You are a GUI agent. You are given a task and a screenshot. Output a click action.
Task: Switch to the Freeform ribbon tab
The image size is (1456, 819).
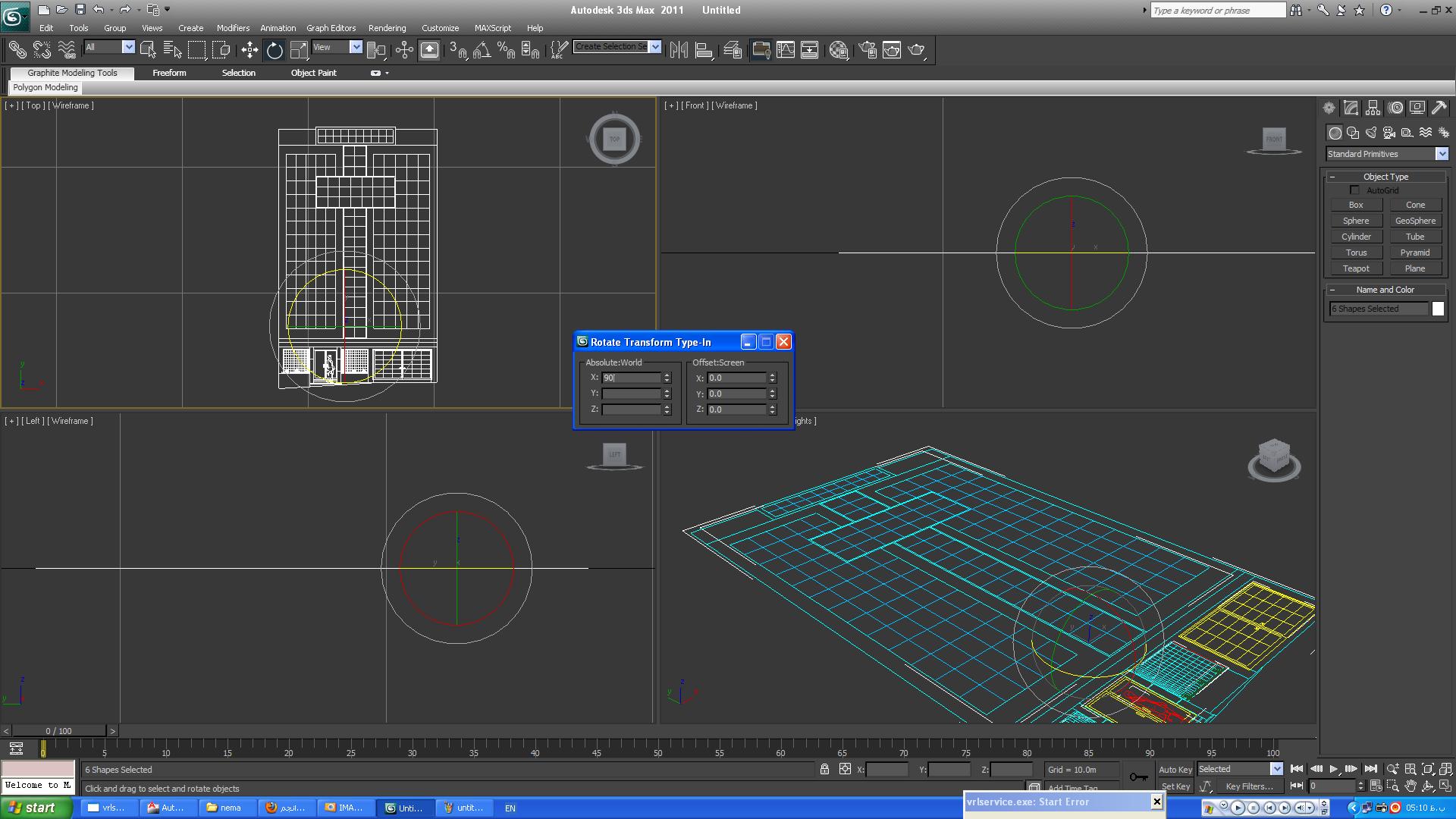(169, 73)
